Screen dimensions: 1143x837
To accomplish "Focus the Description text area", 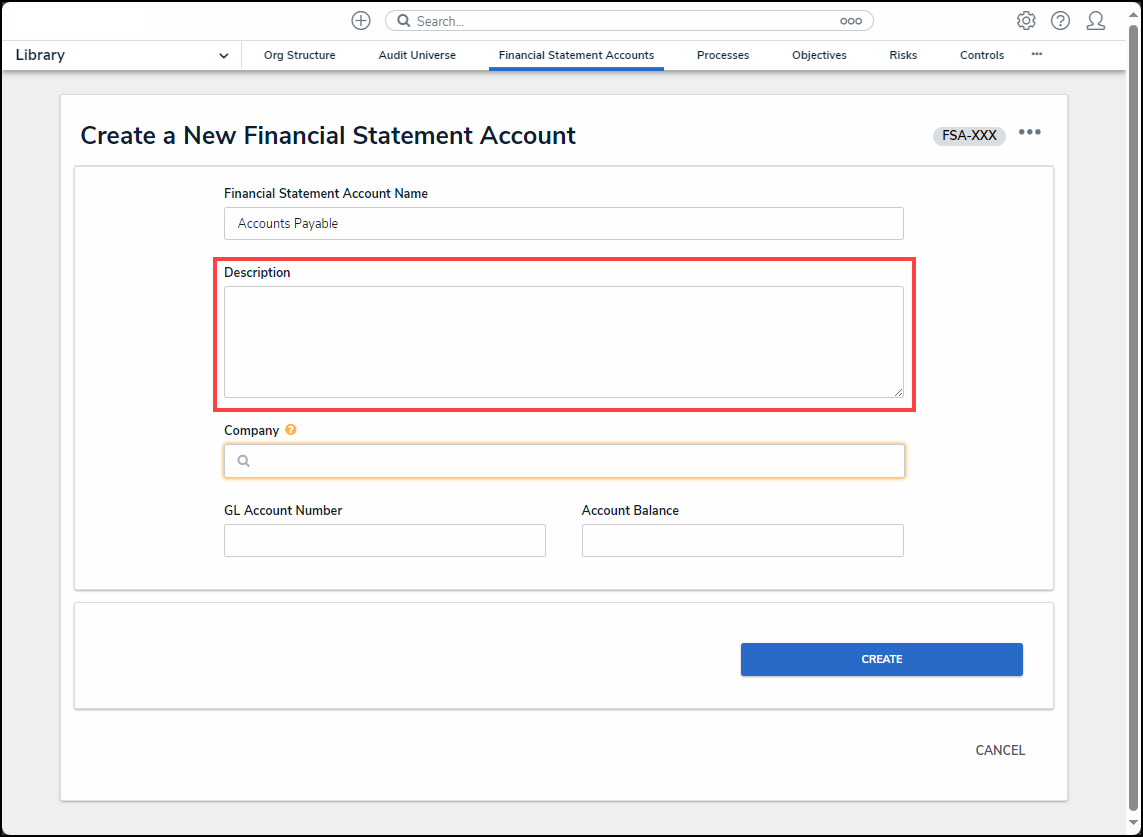I will 563,342.
